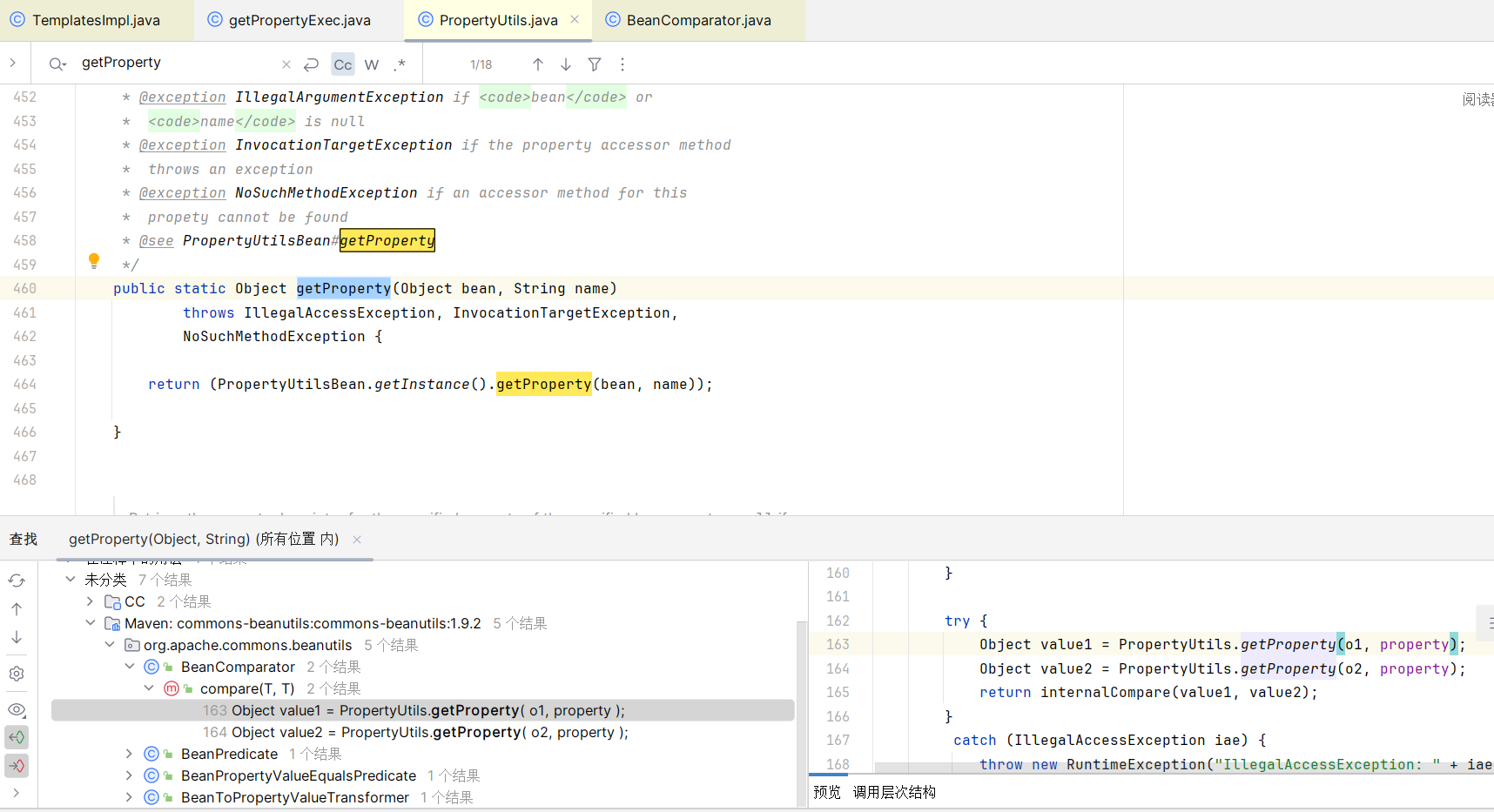The width and height of the screenshot is (1494, 812).
Task: Collapse the 未分类 group
Action: (71, 580)
